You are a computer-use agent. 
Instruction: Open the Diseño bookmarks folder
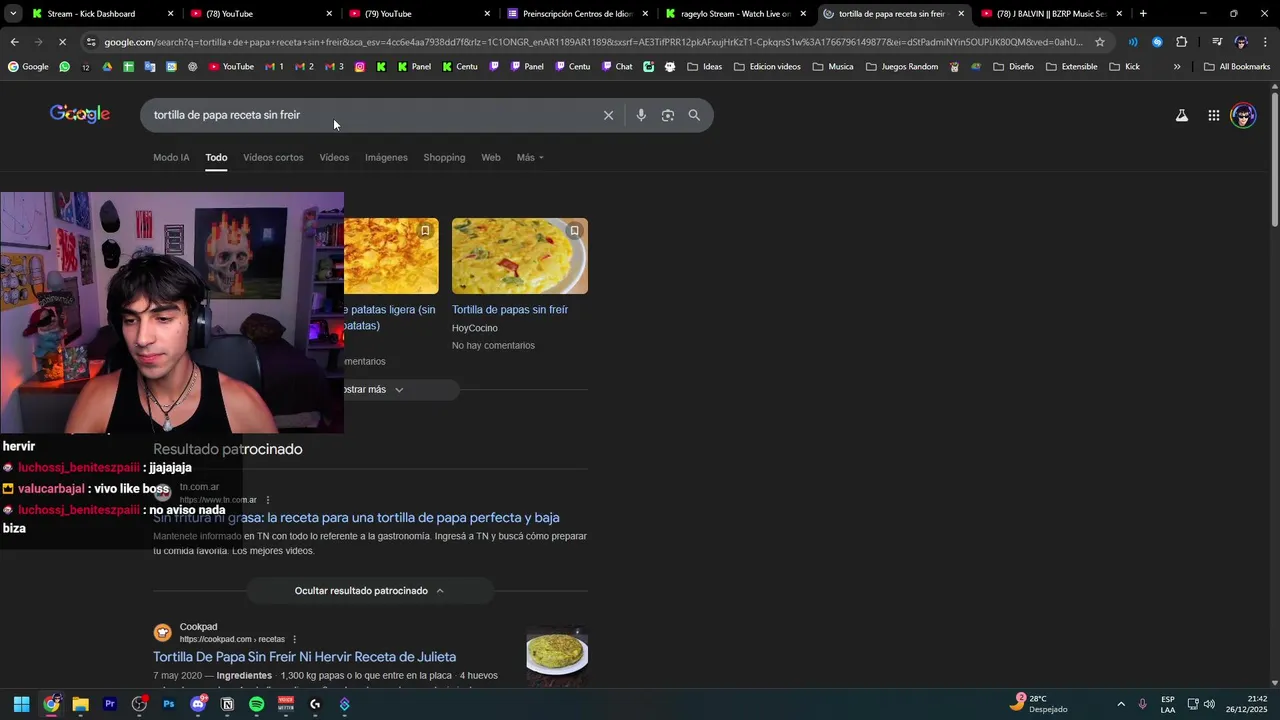[x=1013, y=67]
